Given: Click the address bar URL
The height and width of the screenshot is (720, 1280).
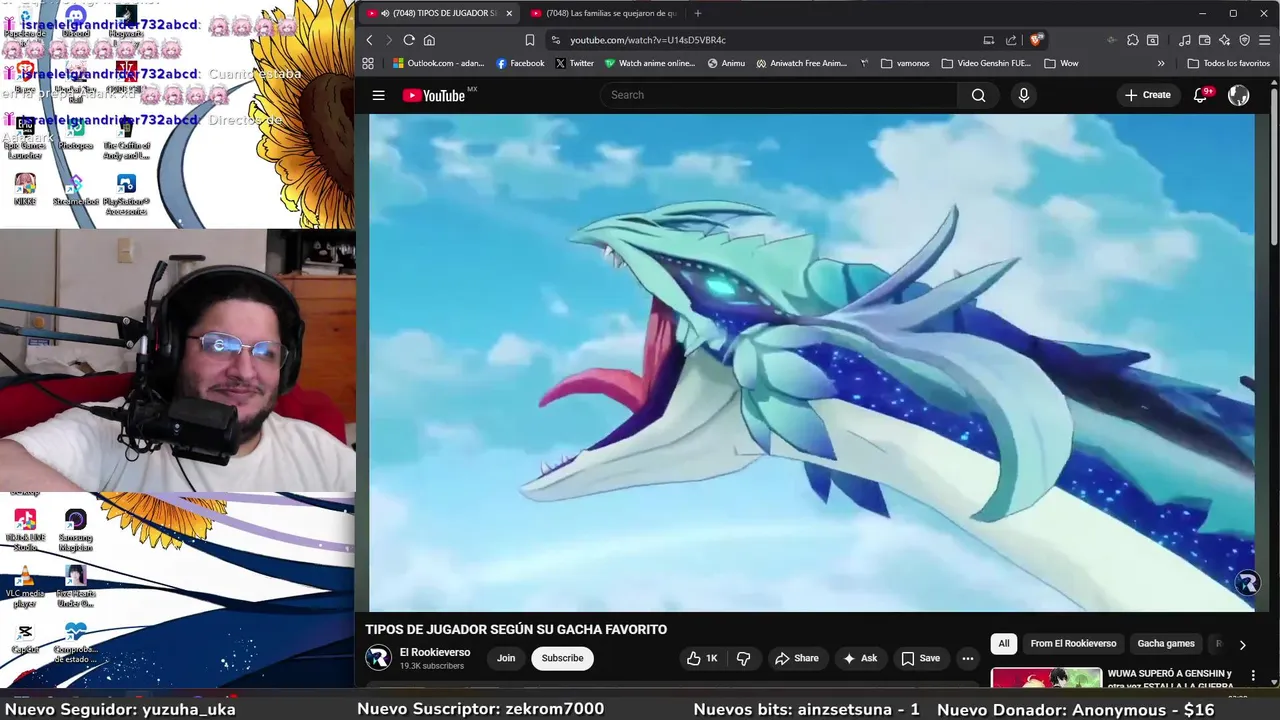Looking at the screenshot, I should (648, 40).
